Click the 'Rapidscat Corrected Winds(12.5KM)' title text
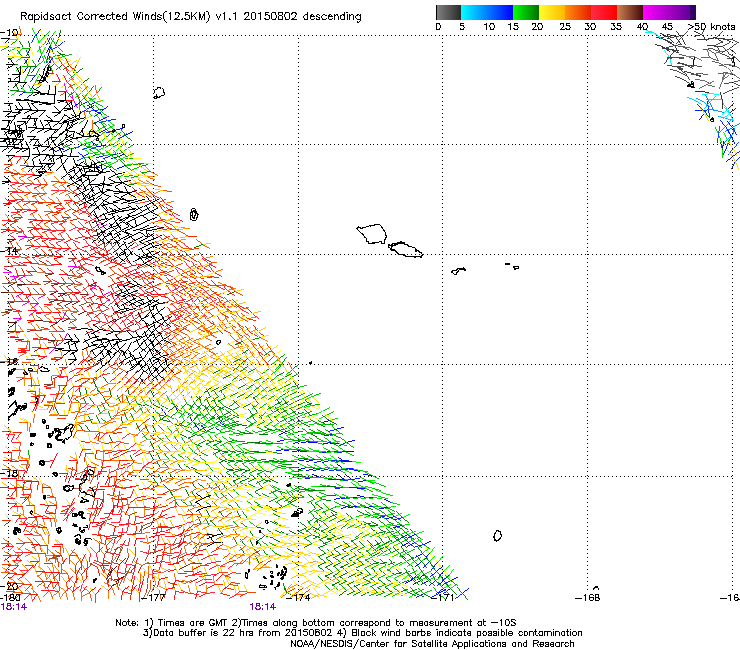This screenshot has width=740, height=650. [115, 17]
